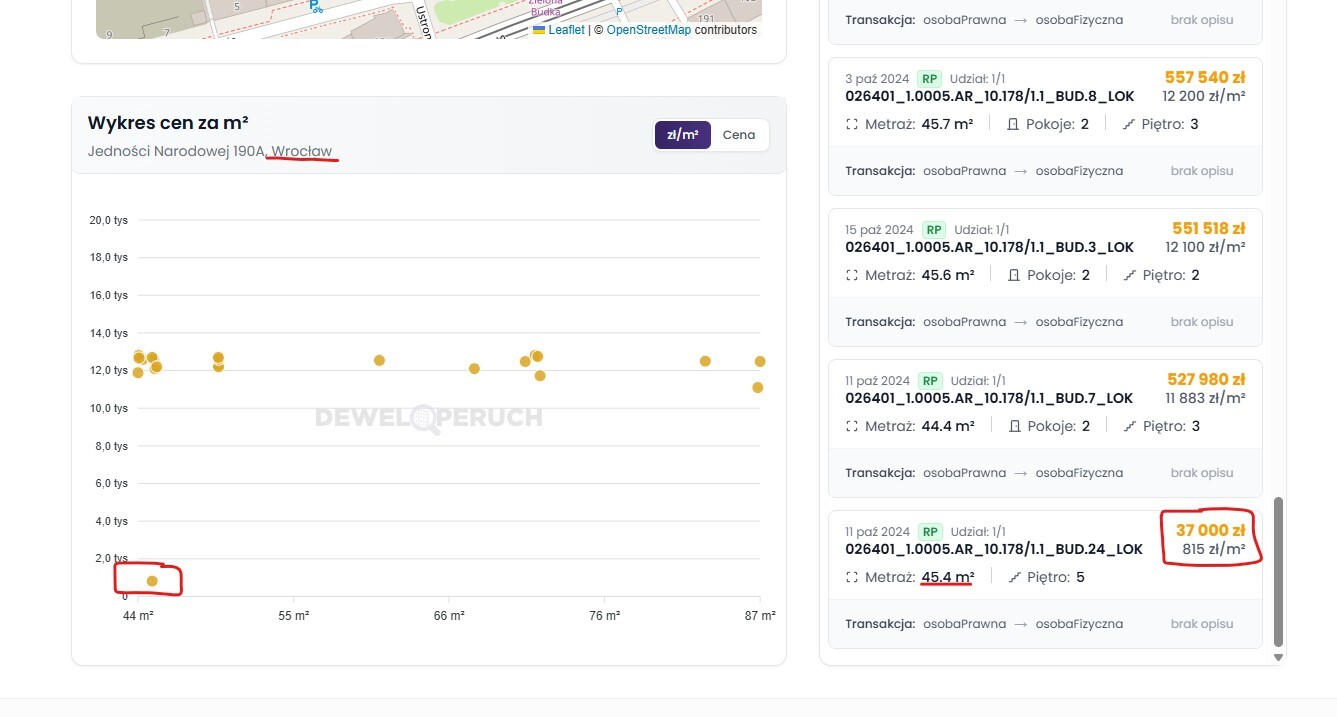Image resolution: width=1337 pixels, height=717 pixels.
Task: Switch chart to Cena view
Action: 739,135
